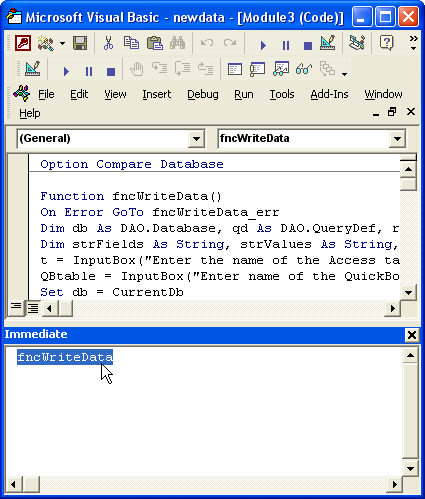Click the code pane scroll up arrow
The width and height of the screenshot is (425, 499).
pyautogui.click(x=408, y=169)
